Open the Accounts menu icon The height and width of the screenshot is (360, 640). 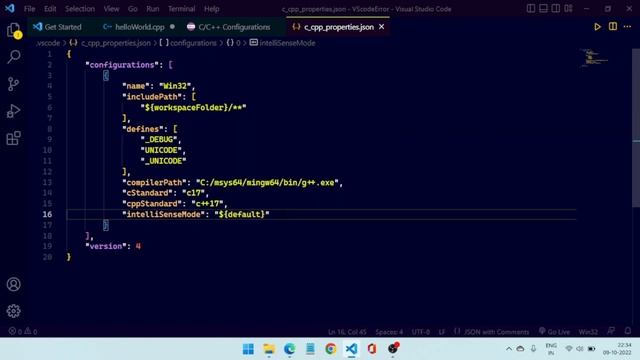[x=13, y=284]
